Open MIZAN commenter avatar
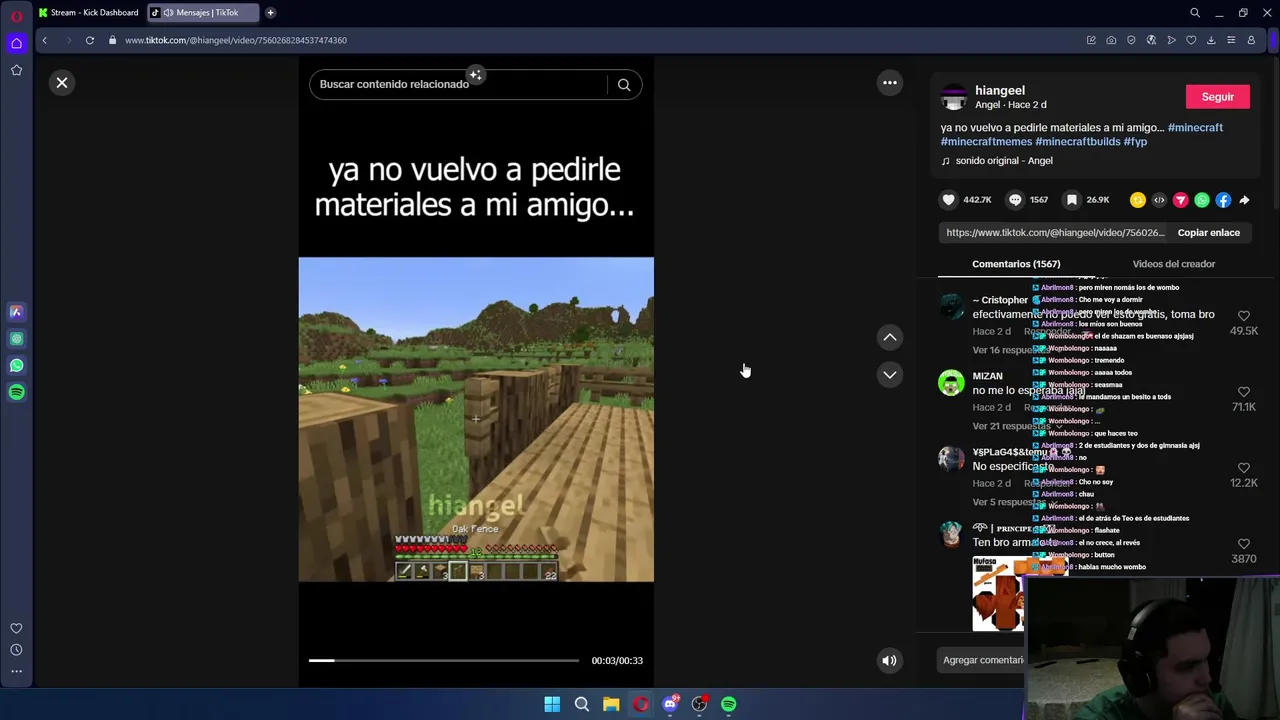Image resolution: width=1280 pixels, height=720 pixels. coord(951,383)
